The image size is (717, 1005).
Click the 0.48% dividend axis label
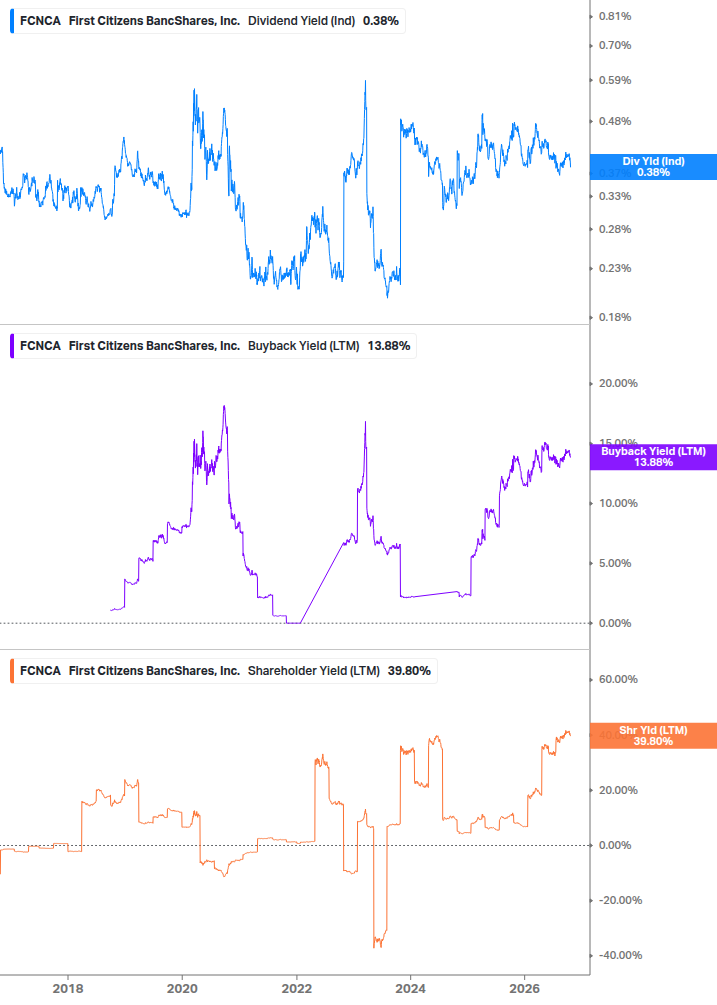615,121
